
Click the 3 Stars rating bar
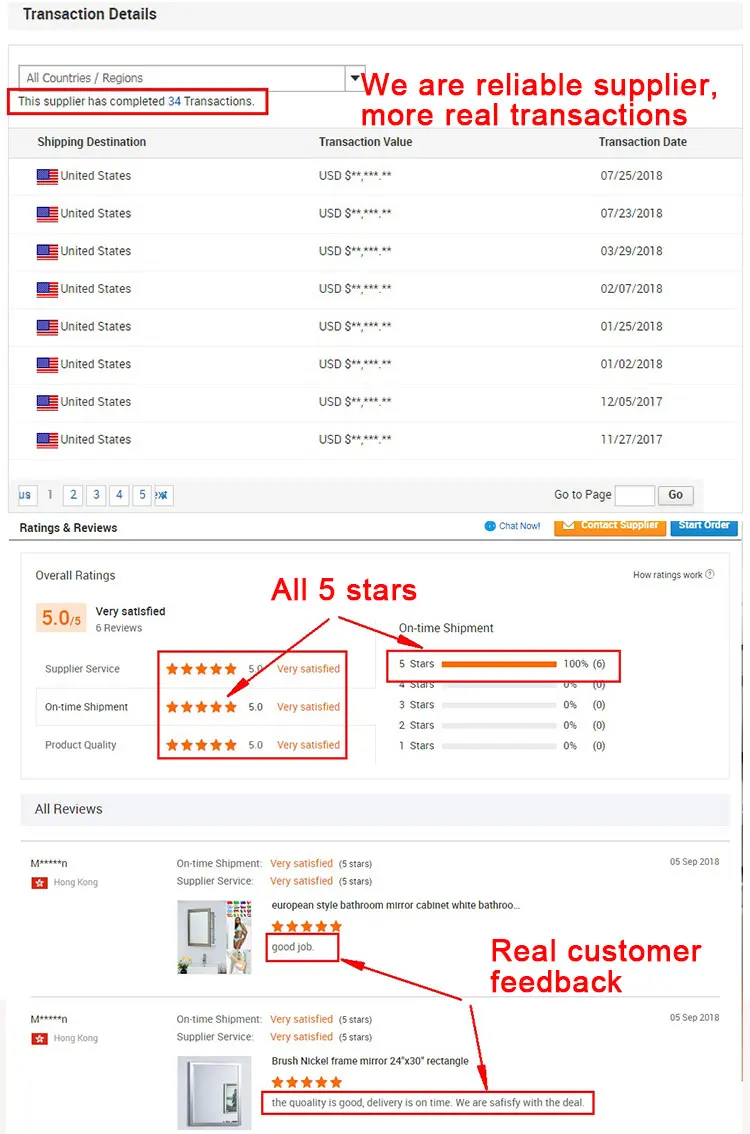(x=499, y=705)
